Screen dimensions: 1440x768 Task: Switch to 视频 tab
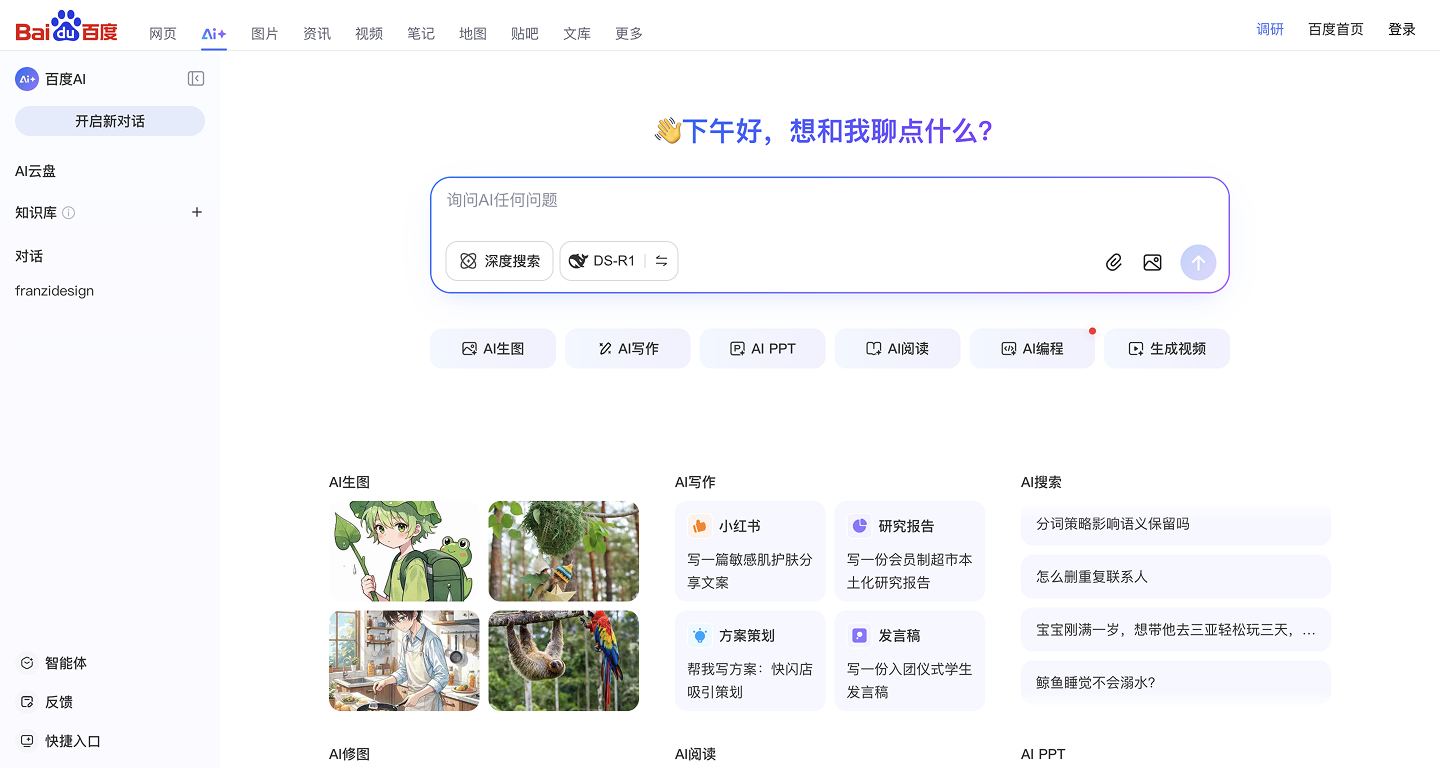click(x=369, y=33)
